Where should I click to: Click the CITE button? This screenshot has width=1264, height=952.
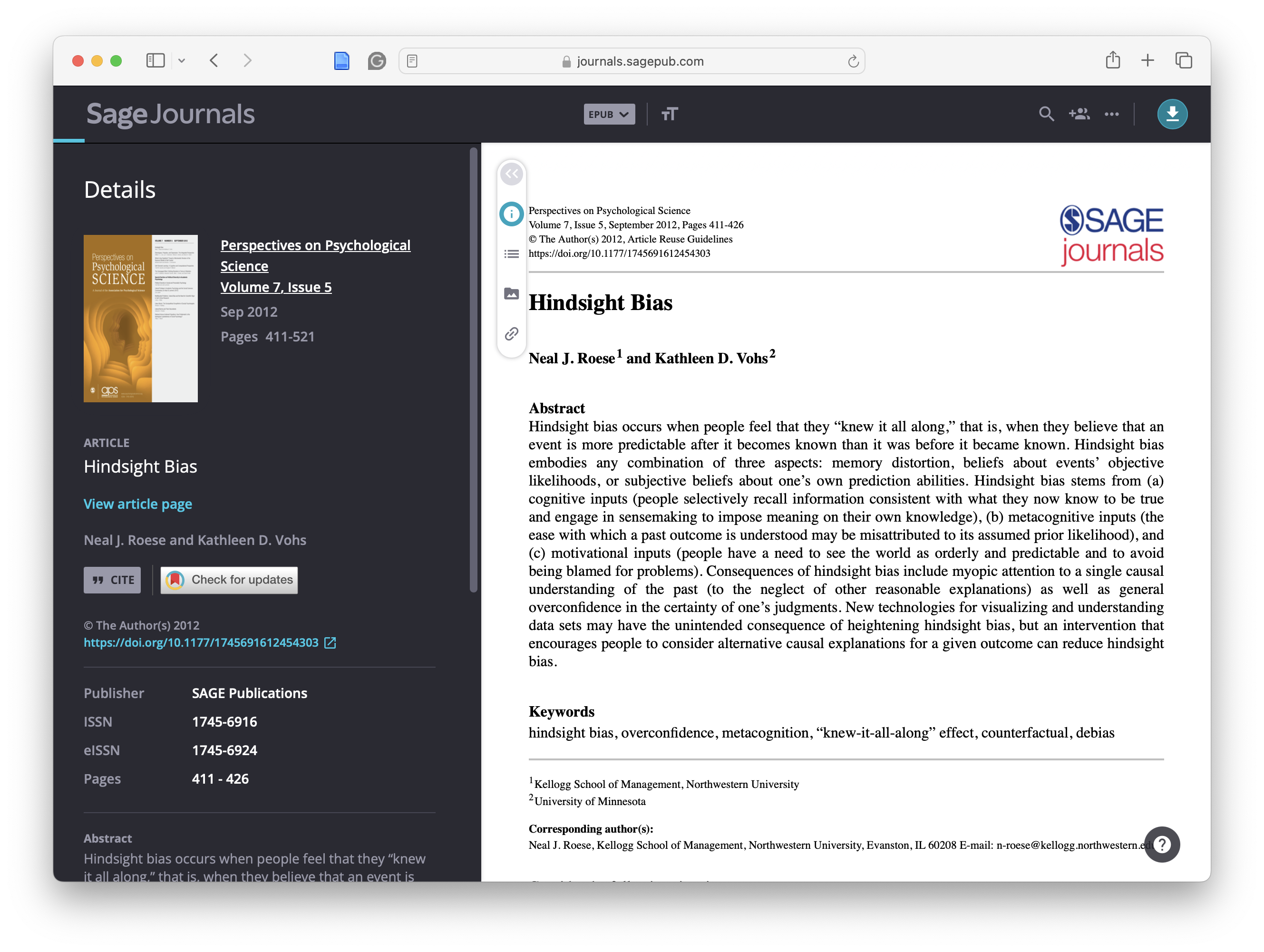click(113, 580)
